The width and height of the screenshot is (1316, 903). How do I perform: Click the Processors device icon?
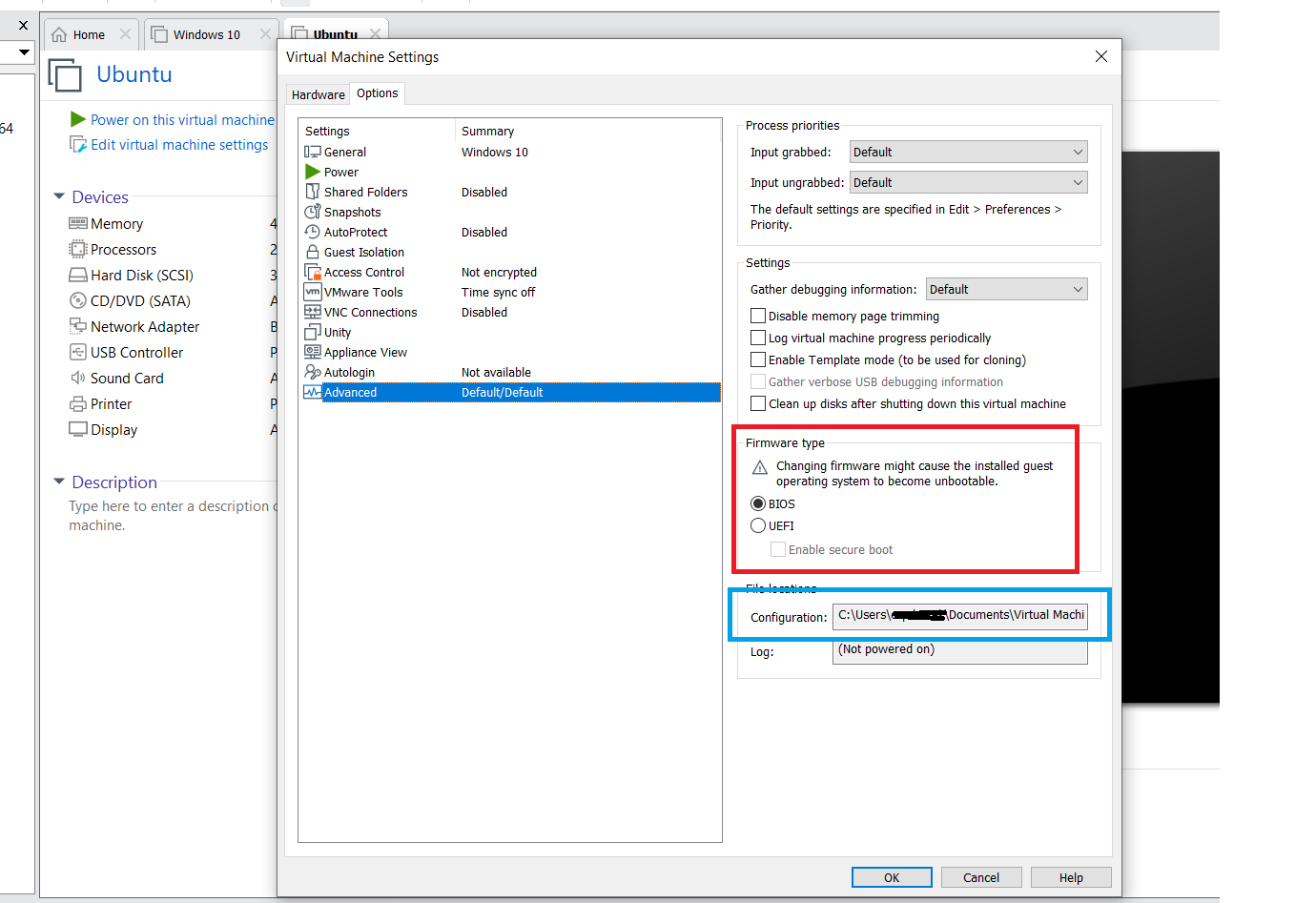pos(77,249)
